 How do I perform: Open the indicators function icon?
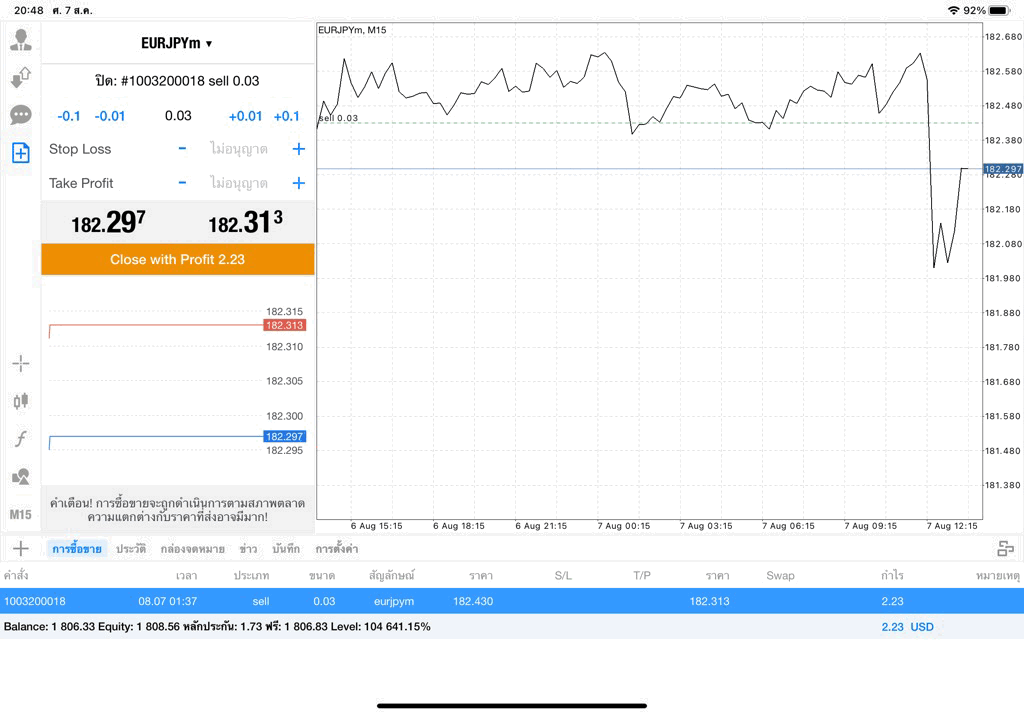coord(21,439)
